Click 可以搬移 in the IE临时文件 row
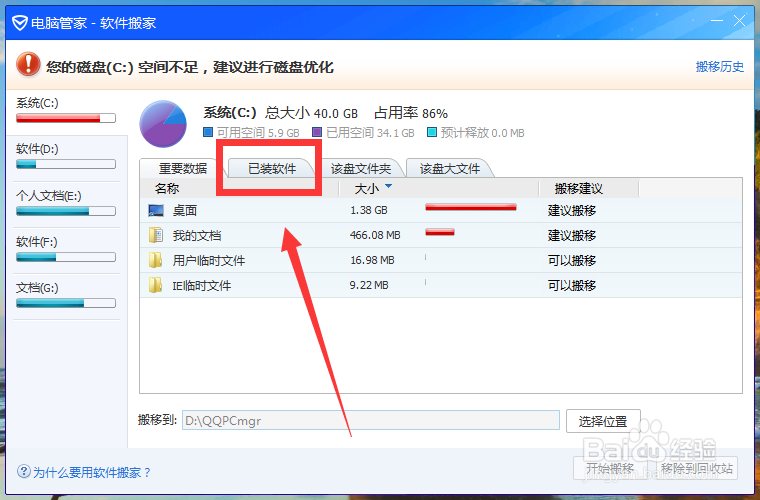760x500 pixels. [572, 285]
